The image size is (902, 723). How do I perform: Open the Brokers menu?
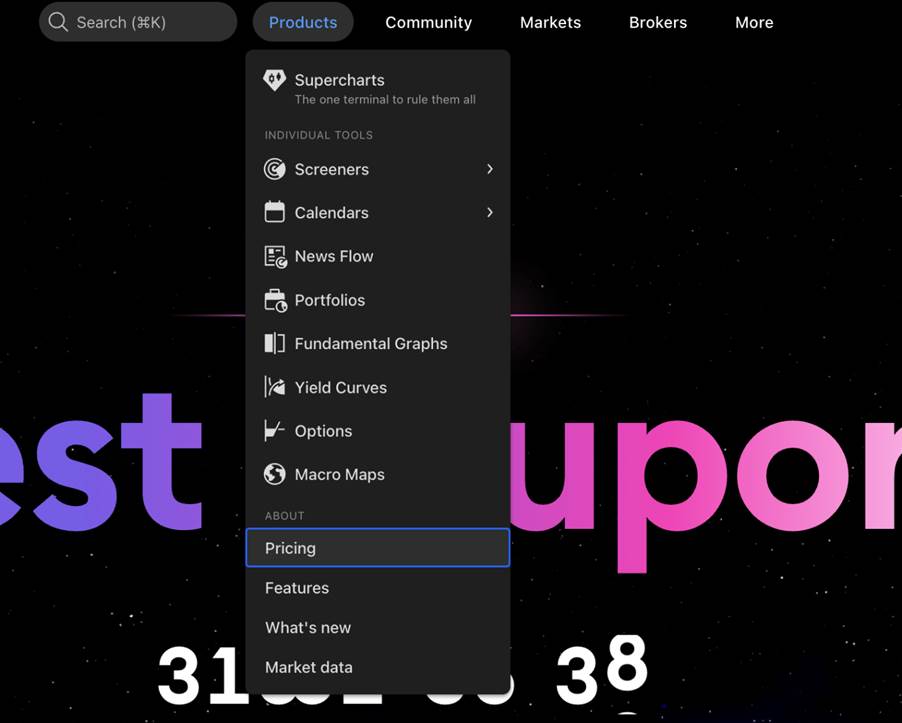[658, 22]
